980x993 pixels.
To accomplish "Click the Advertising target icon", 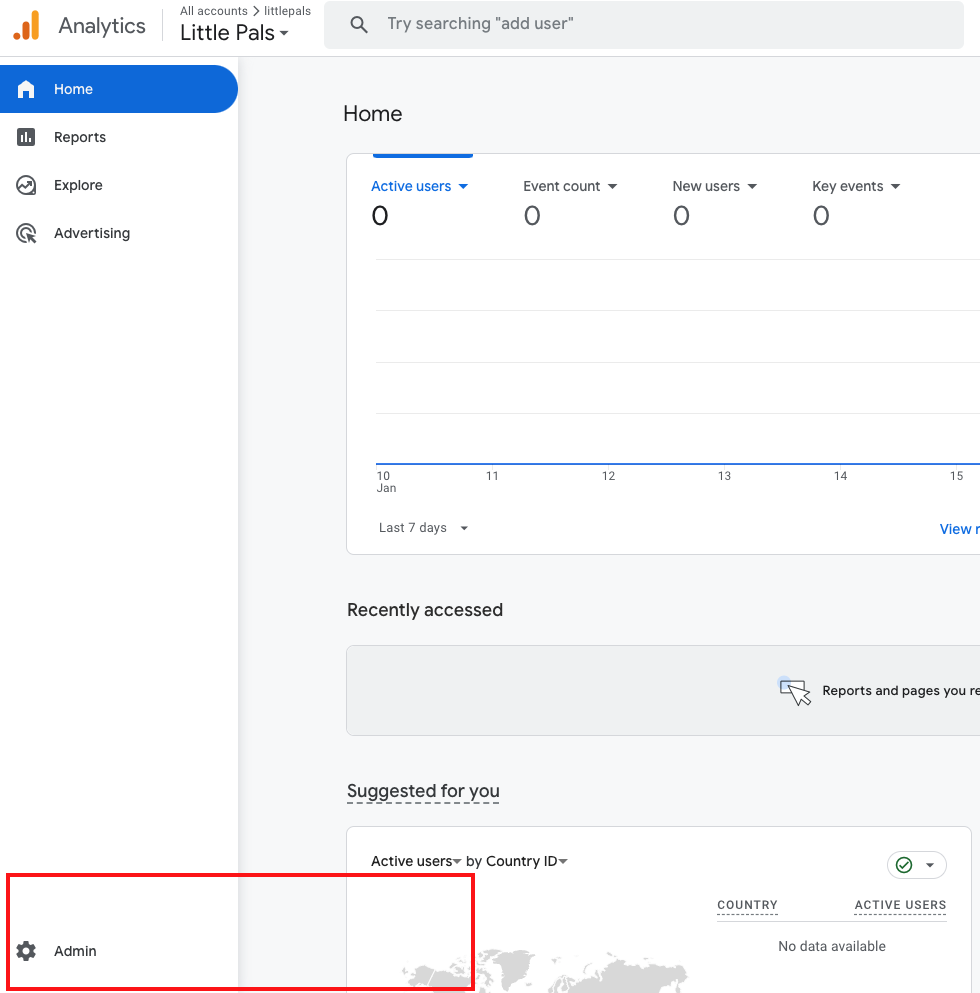I will pyautogui.click(x=26, y=233).
